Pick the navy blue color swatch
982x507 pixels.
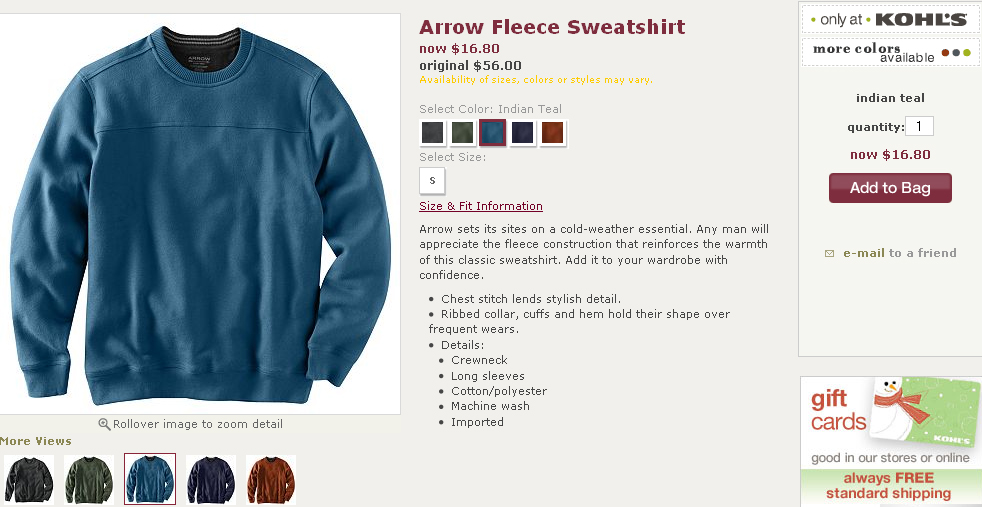(522, 133)
